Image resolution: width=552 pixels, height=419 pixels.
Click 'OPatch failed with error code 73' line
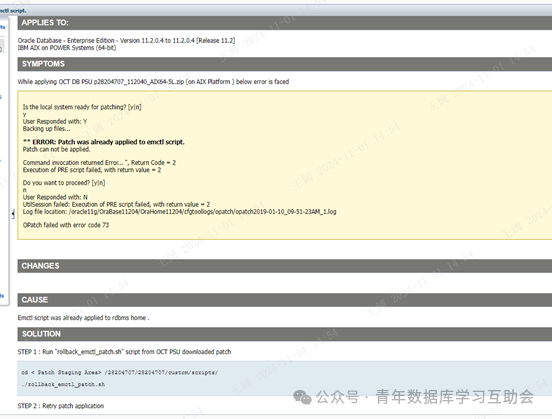pos(66,225)
